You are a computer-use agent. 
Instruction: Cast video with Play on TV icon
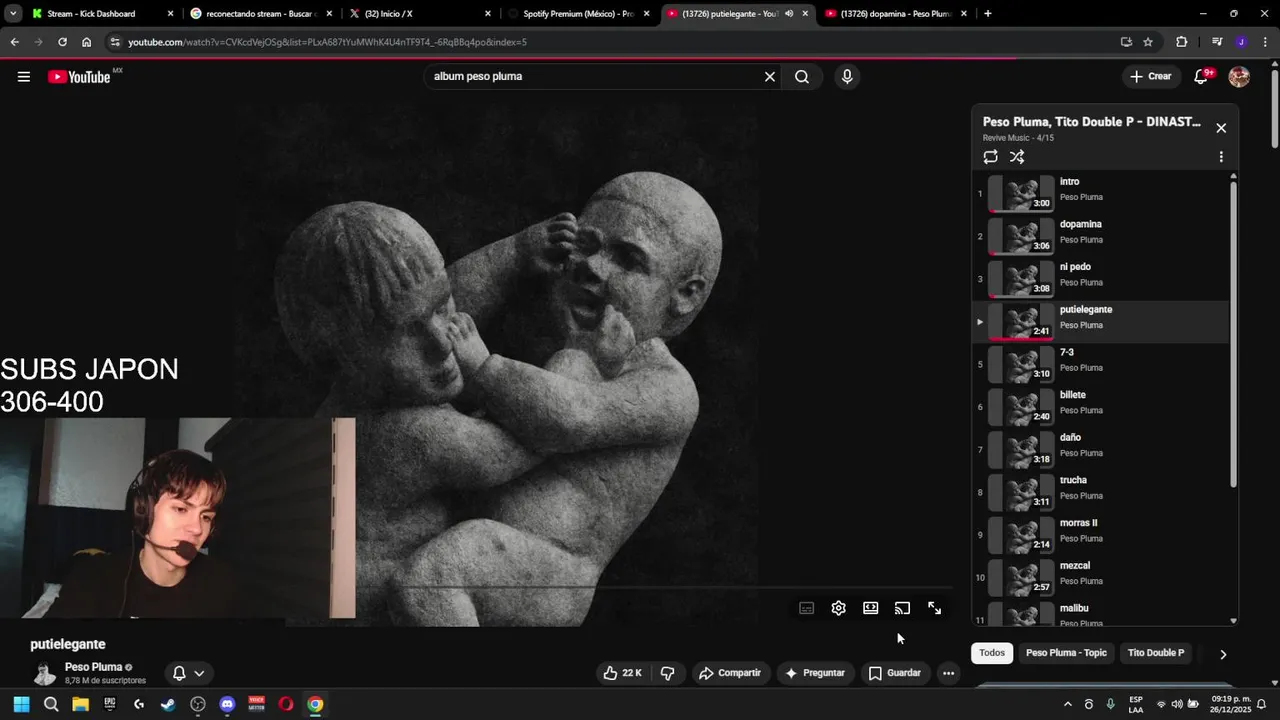902,608
